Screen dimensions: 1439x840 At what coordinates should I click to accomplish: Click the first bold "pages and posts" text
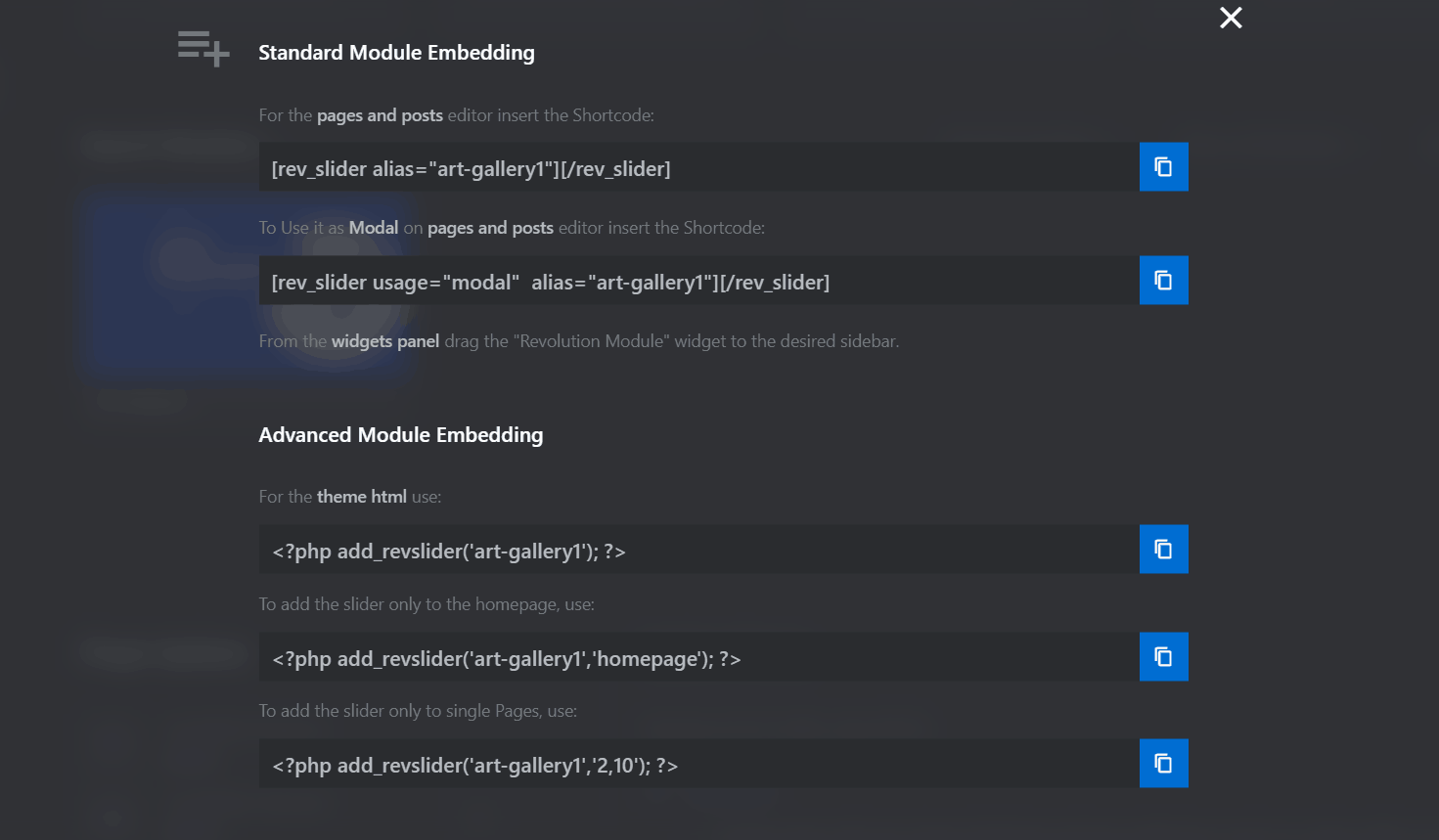tap(380, 115)
